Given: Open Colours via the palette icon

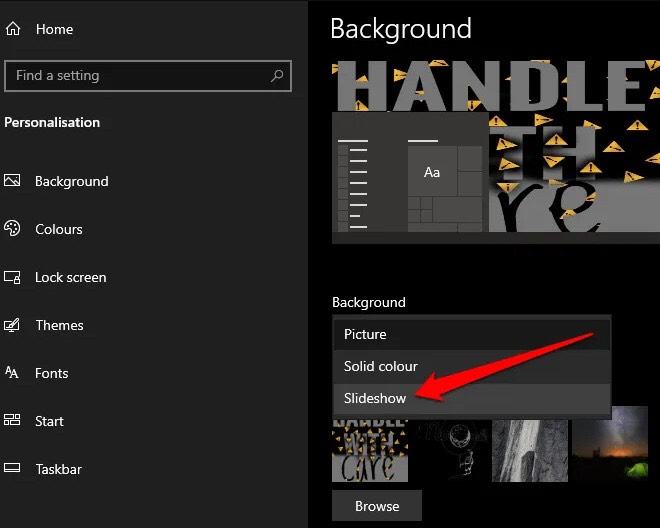Looking at the screenshot, I should pos(12,228).
